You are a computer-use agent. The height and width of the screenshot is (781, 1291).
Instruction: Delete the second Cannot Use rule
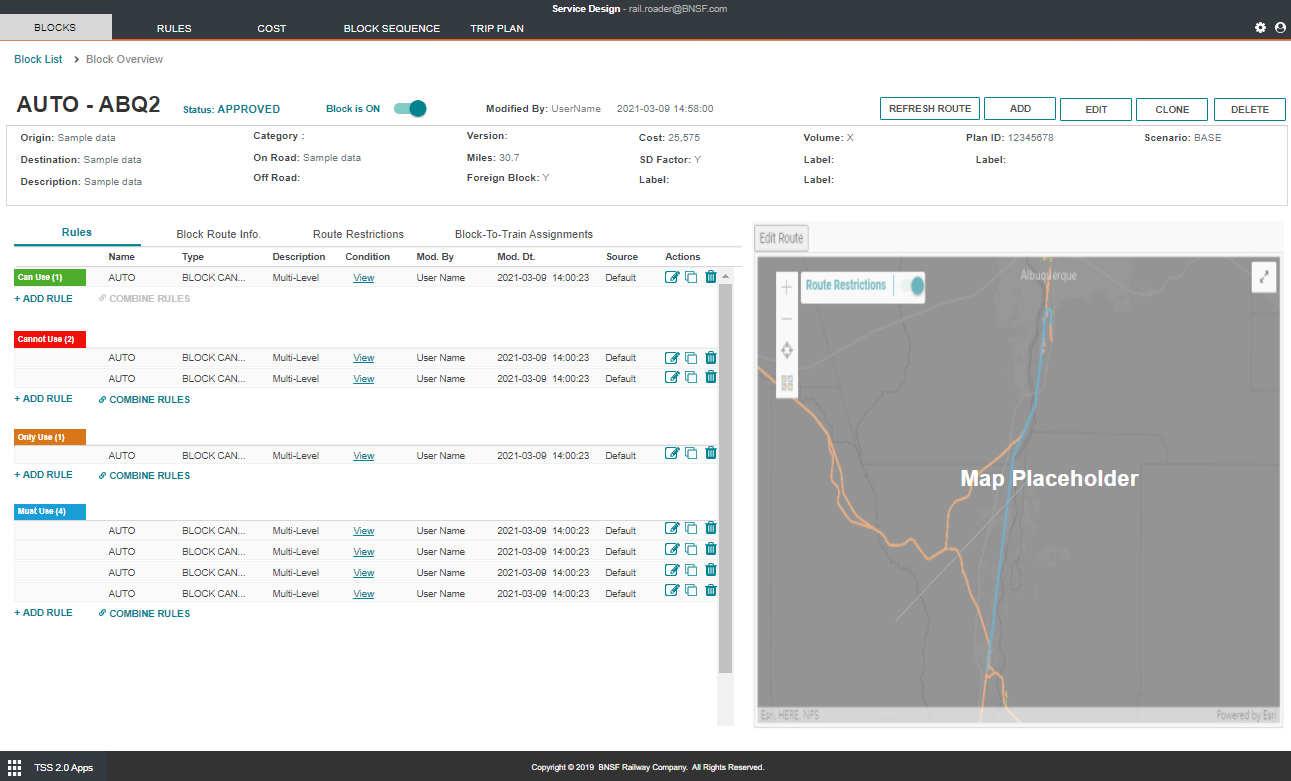click(x=711, y=377)
